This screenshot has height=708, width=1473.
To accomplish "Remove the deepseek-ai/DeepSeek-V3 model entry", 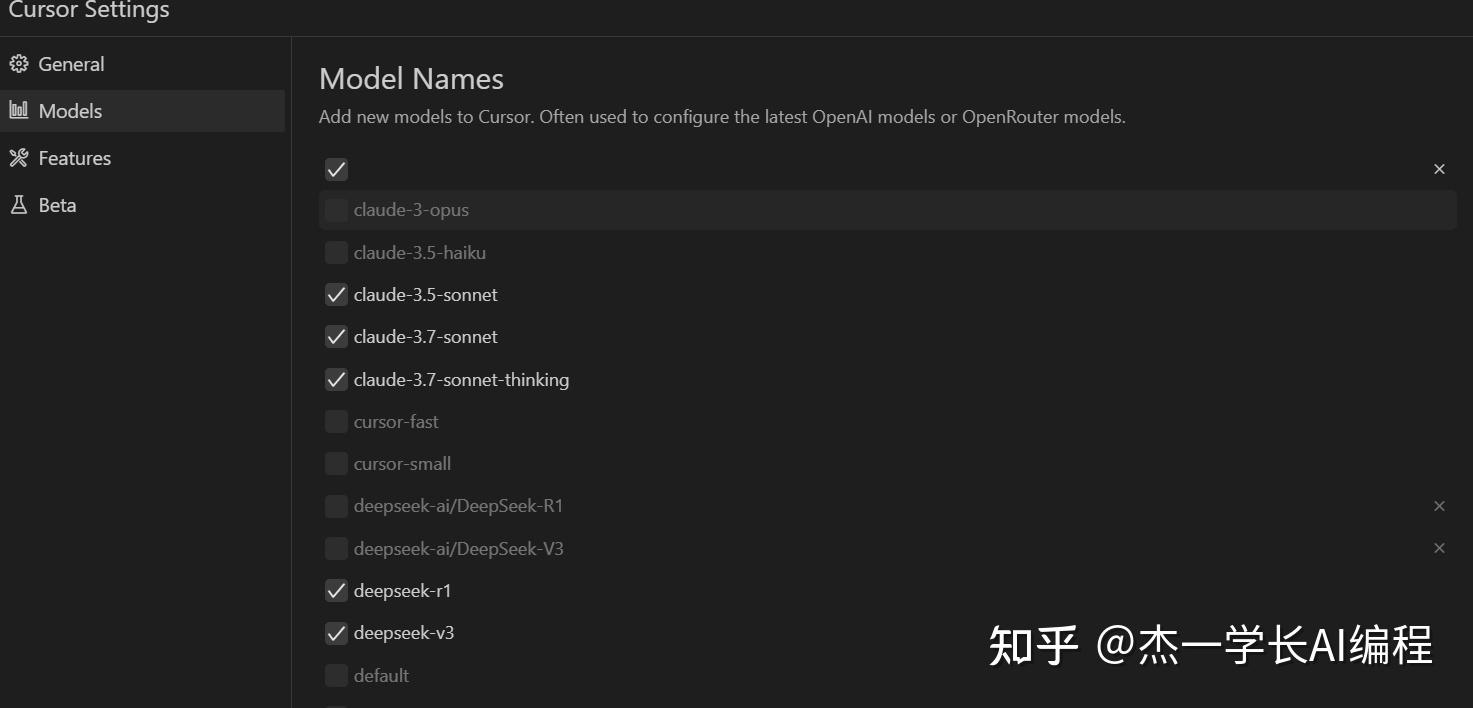I will [1439, 548].
